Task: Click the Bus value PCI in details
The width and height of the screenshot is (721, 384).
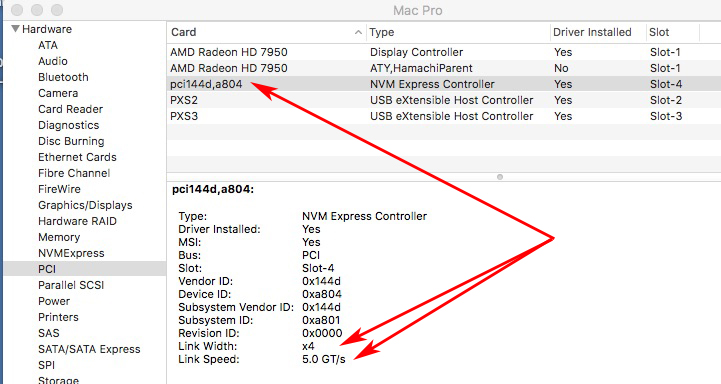Action: click(311, 255)
